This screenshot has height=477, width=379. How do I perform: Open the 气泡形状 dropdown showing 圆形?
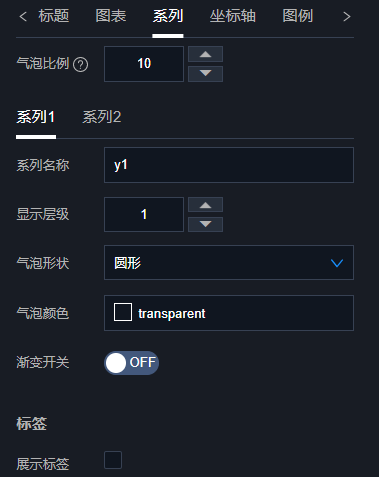click(229, 263)
